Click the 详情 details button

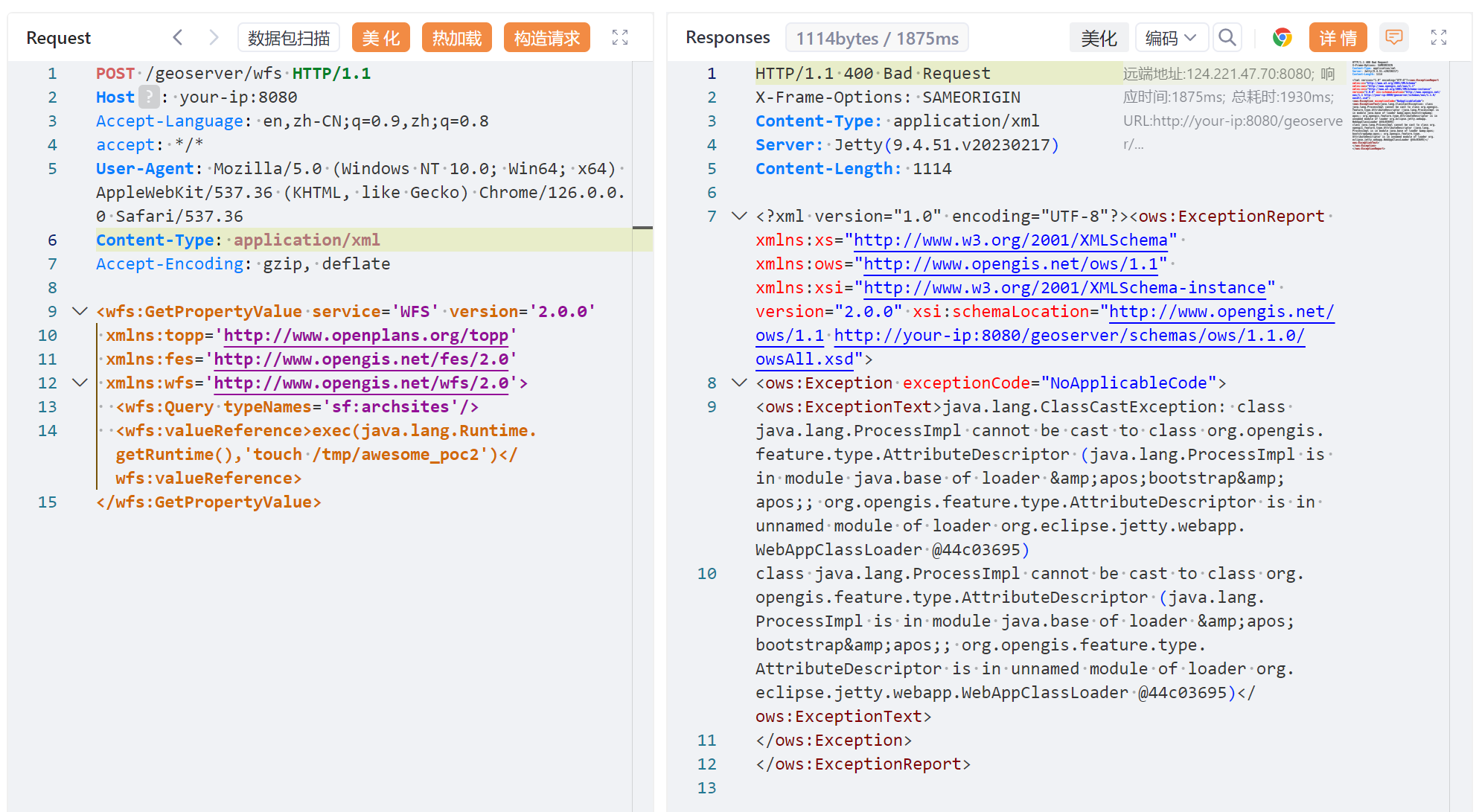(x=1338, y=38)
